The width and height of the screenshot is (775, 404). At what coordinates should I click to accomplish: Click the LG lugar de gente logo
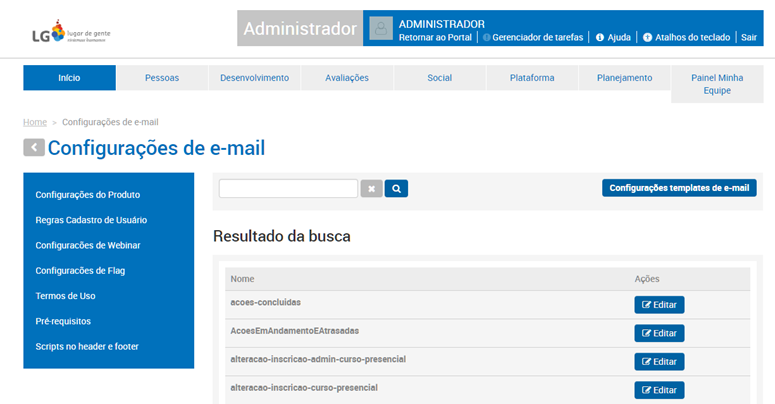click(71, 32)
